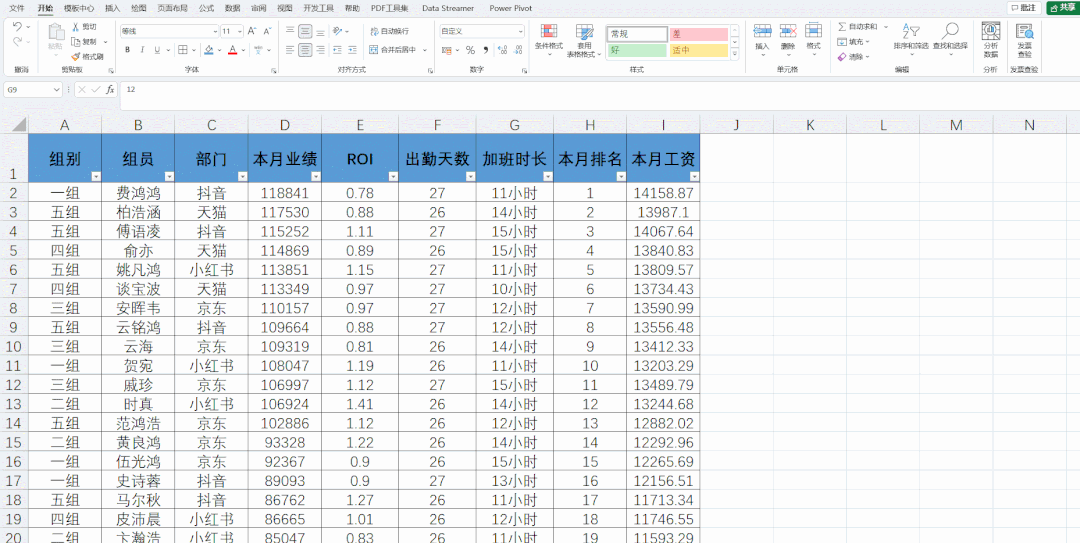Toggle bold formatting

pos(127,50)
